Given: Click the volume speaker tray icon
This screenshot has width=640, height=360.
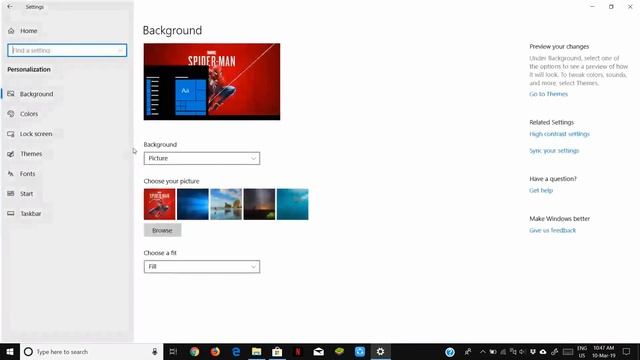Looking at the screenshot, I should click(x=522, y=352).
